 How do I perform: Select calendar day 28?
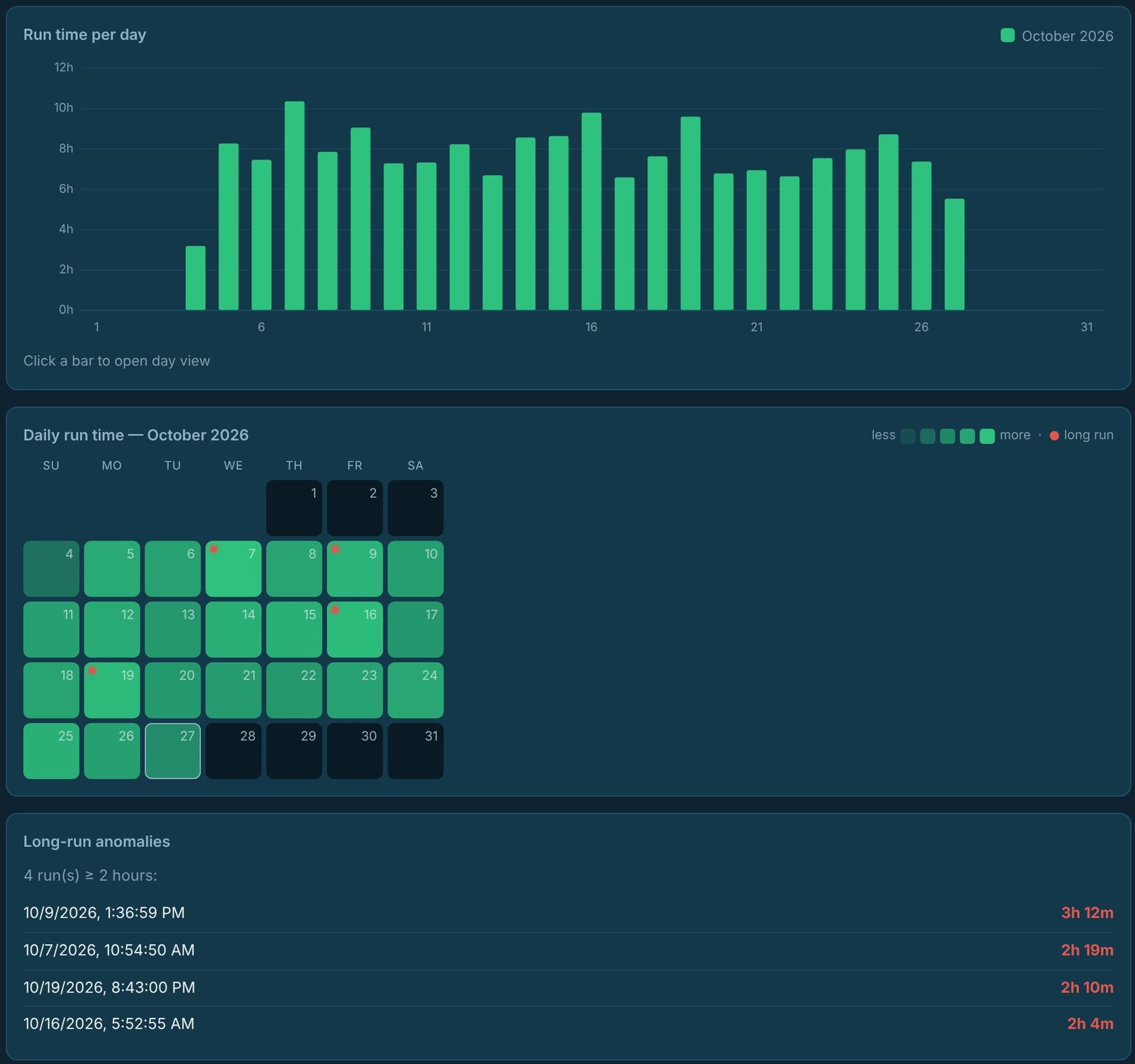pos(233,751)
